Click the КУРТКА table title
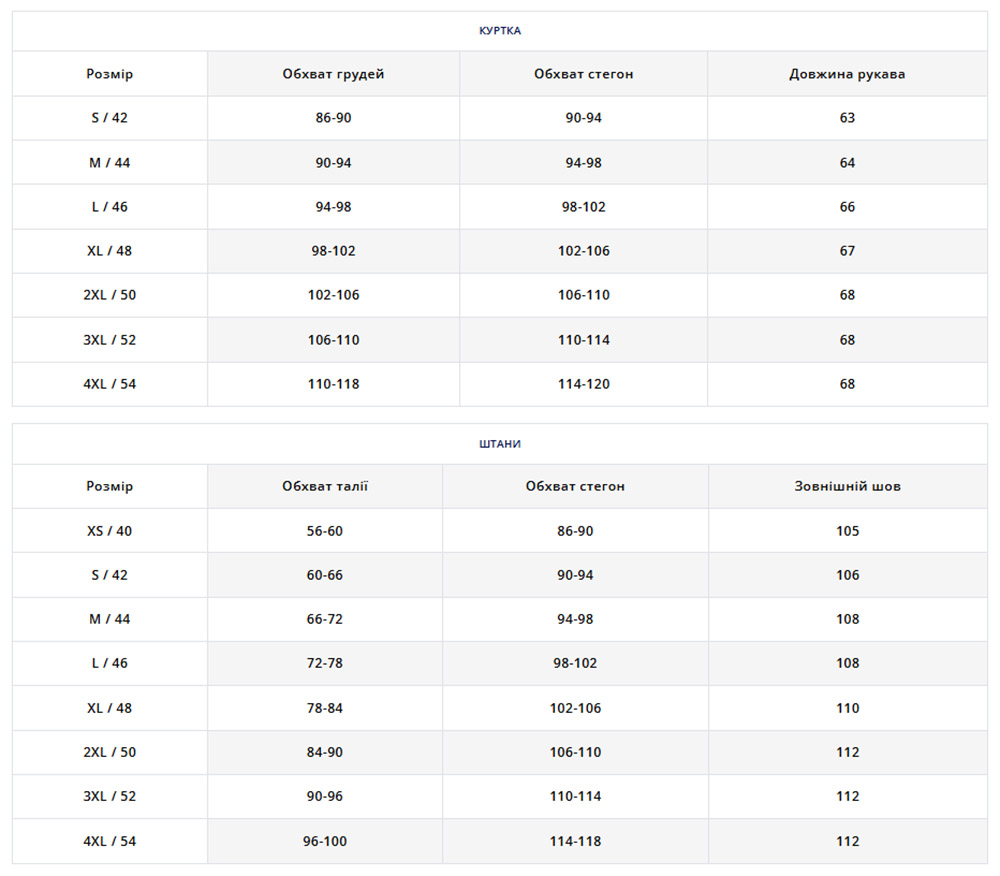 [499, 31]
